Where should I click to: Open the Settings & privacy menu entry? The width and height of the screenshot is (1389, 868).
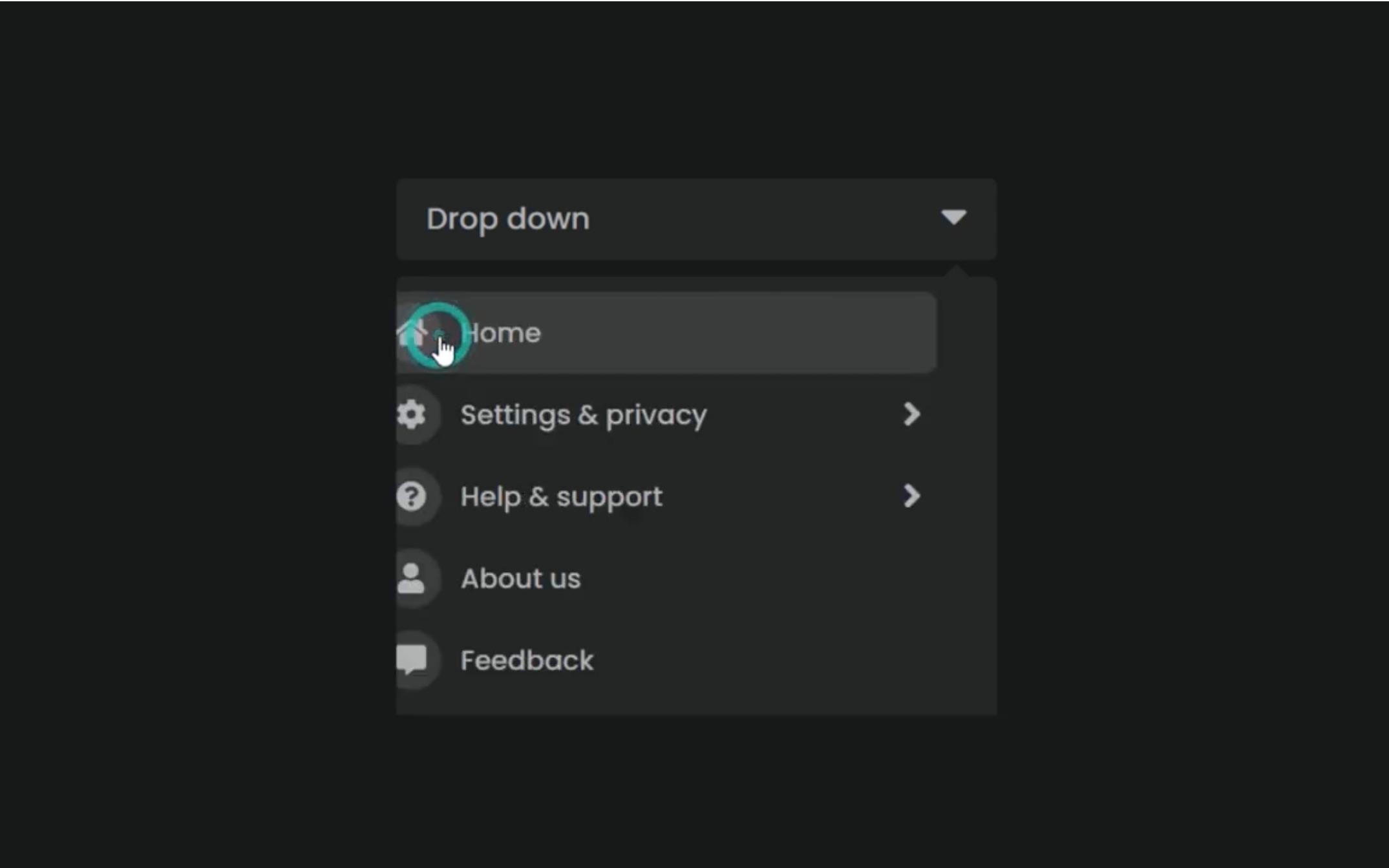(666, 414)
